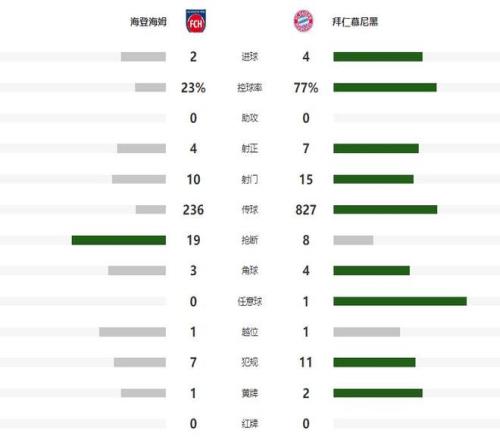Select the 黄牌 stat label
Viewport: 500px width, 440px height.
point(250,393)
